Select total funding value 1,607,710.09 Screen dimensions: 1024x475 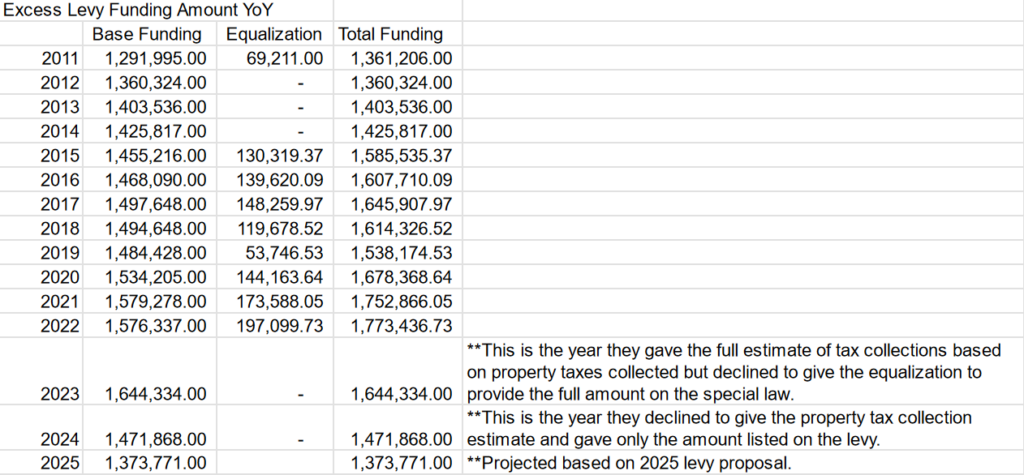tap(402, 180)
